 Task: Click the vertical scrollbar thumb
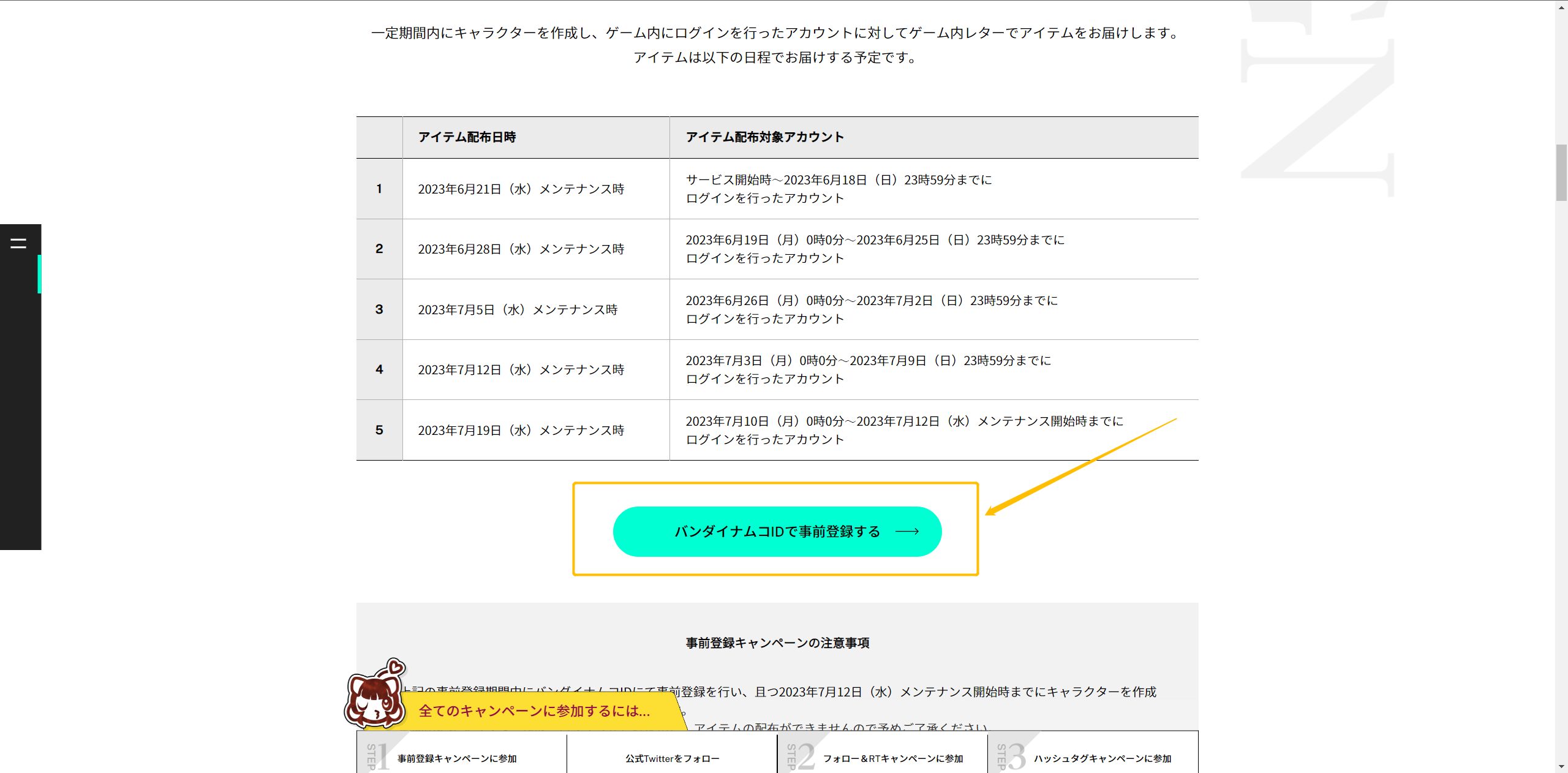[1561, 173]
